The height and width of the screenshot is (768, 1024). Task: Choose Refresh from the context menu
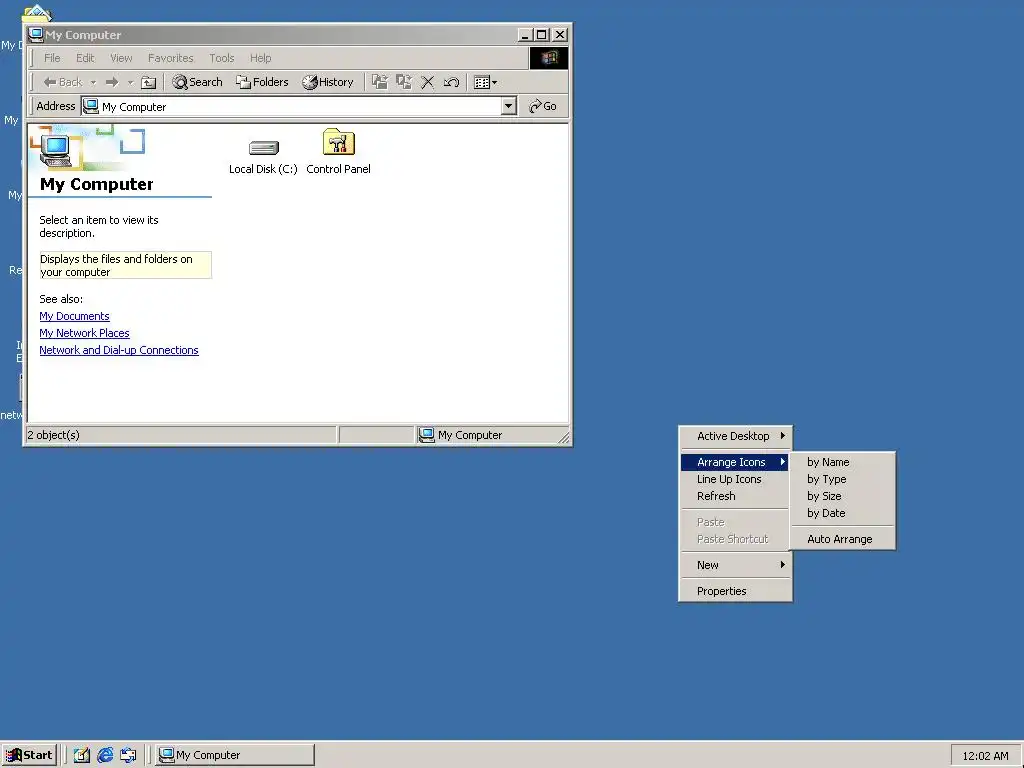(735, 496)
